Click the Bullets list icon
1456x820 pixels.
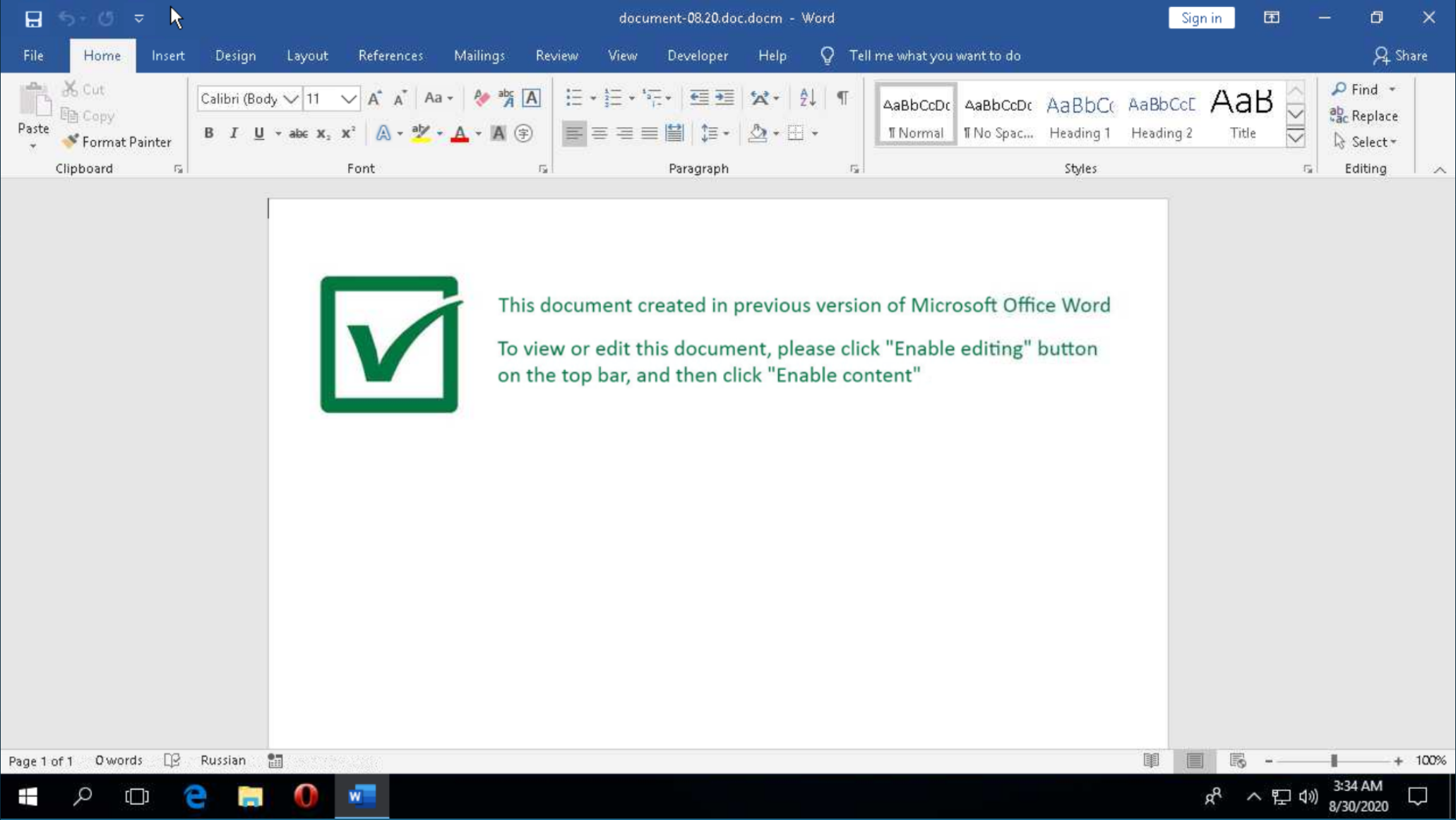pyautogui.click(x=573, y=98)
